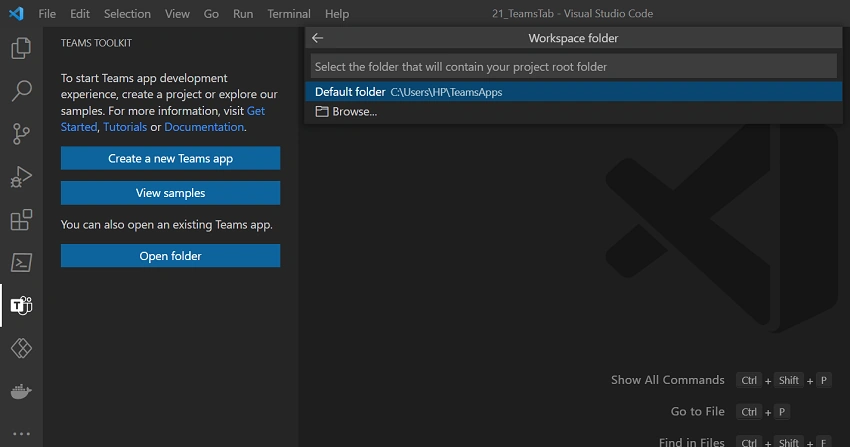Select Default folder C:\Users\HP\TeamsApps option

tap(574, 92)
